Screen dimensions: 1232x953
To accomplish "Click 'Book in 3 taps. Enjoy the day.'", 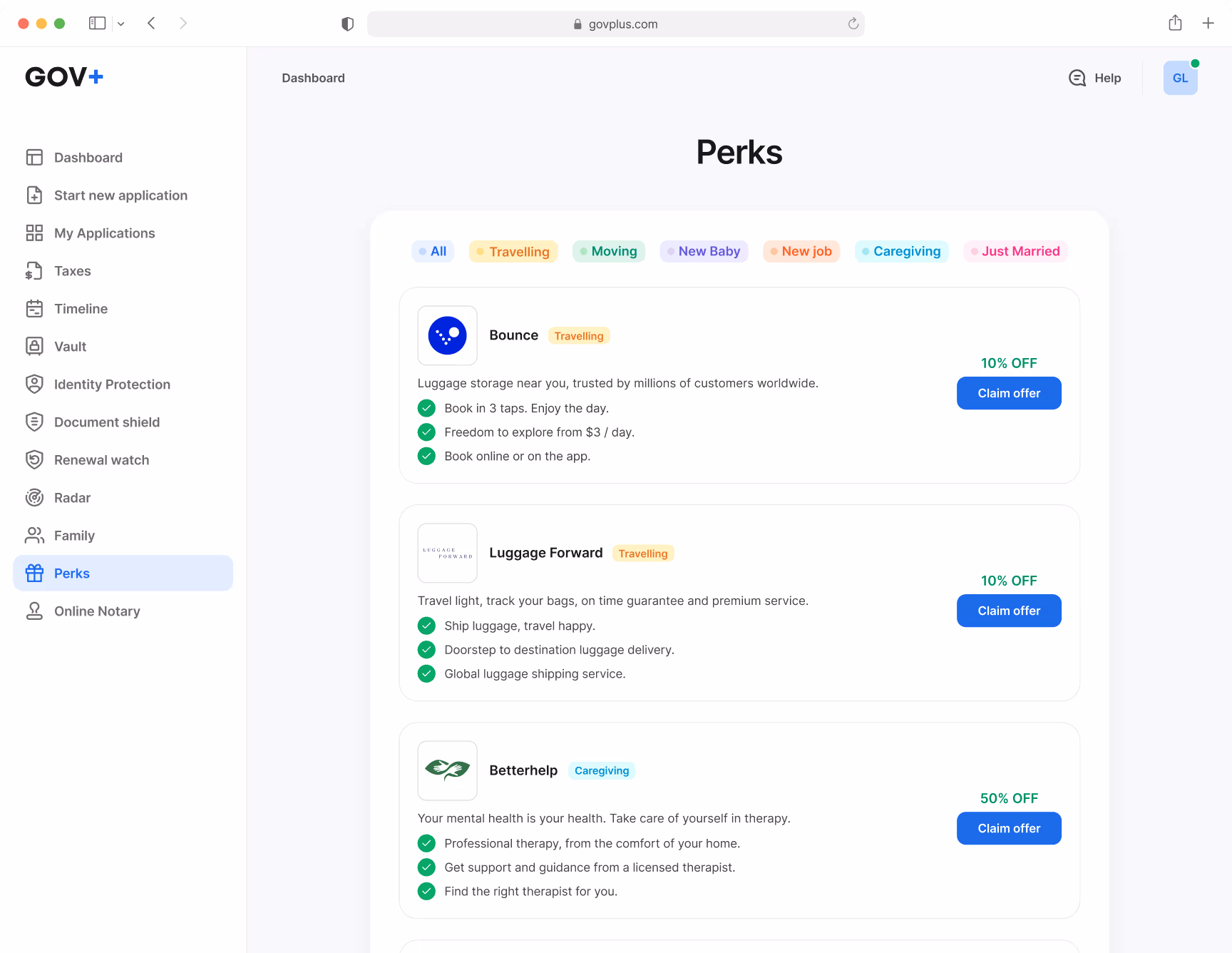I will point(526,408).
